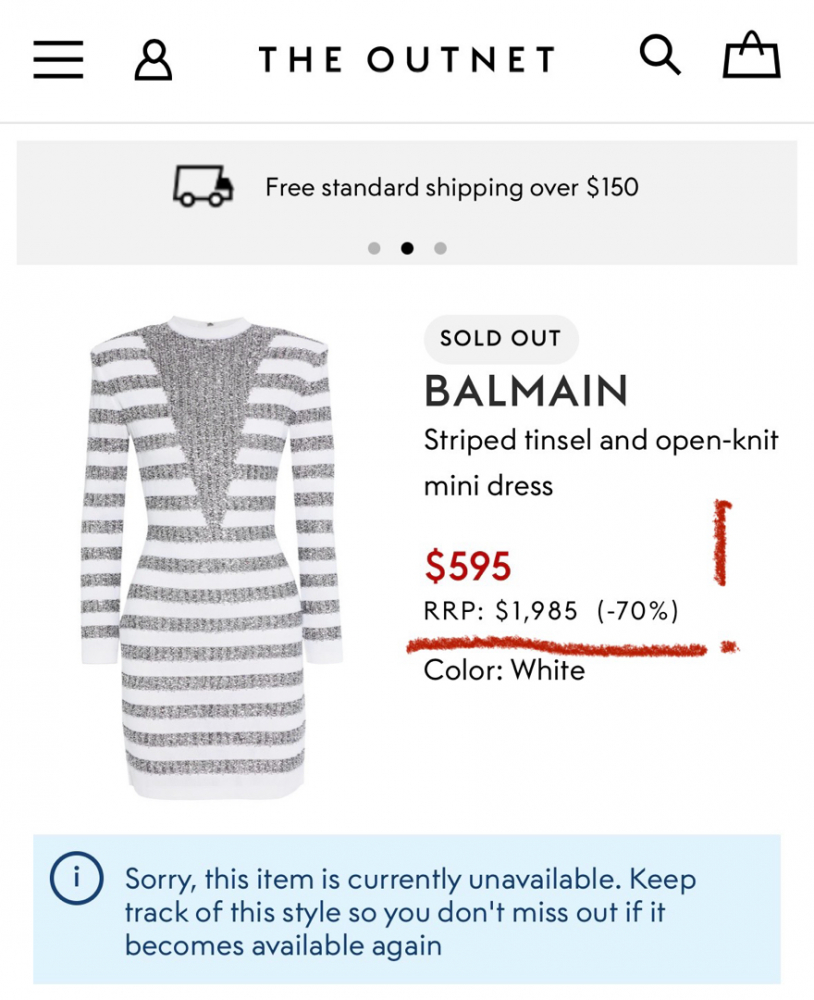Screen dimensions: 814x1000
Task: Open the account profile icon
Action: pyautogui.click(x=153, y=59)
